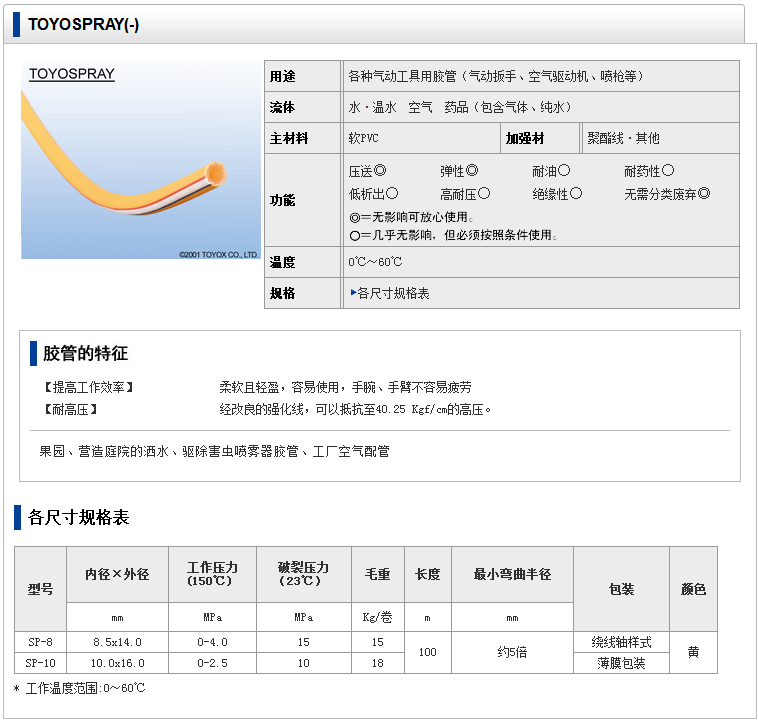Click the 果园、营造庭院的洒水 applications line
The height and width of the screenshot is (722, 758).
tap(214, 451)
